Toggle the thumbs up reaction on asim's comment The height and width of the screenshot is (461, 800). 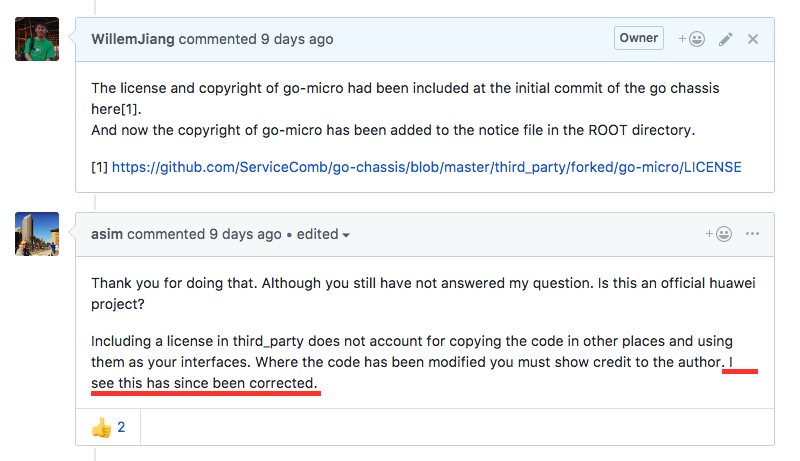pos(108,427)
